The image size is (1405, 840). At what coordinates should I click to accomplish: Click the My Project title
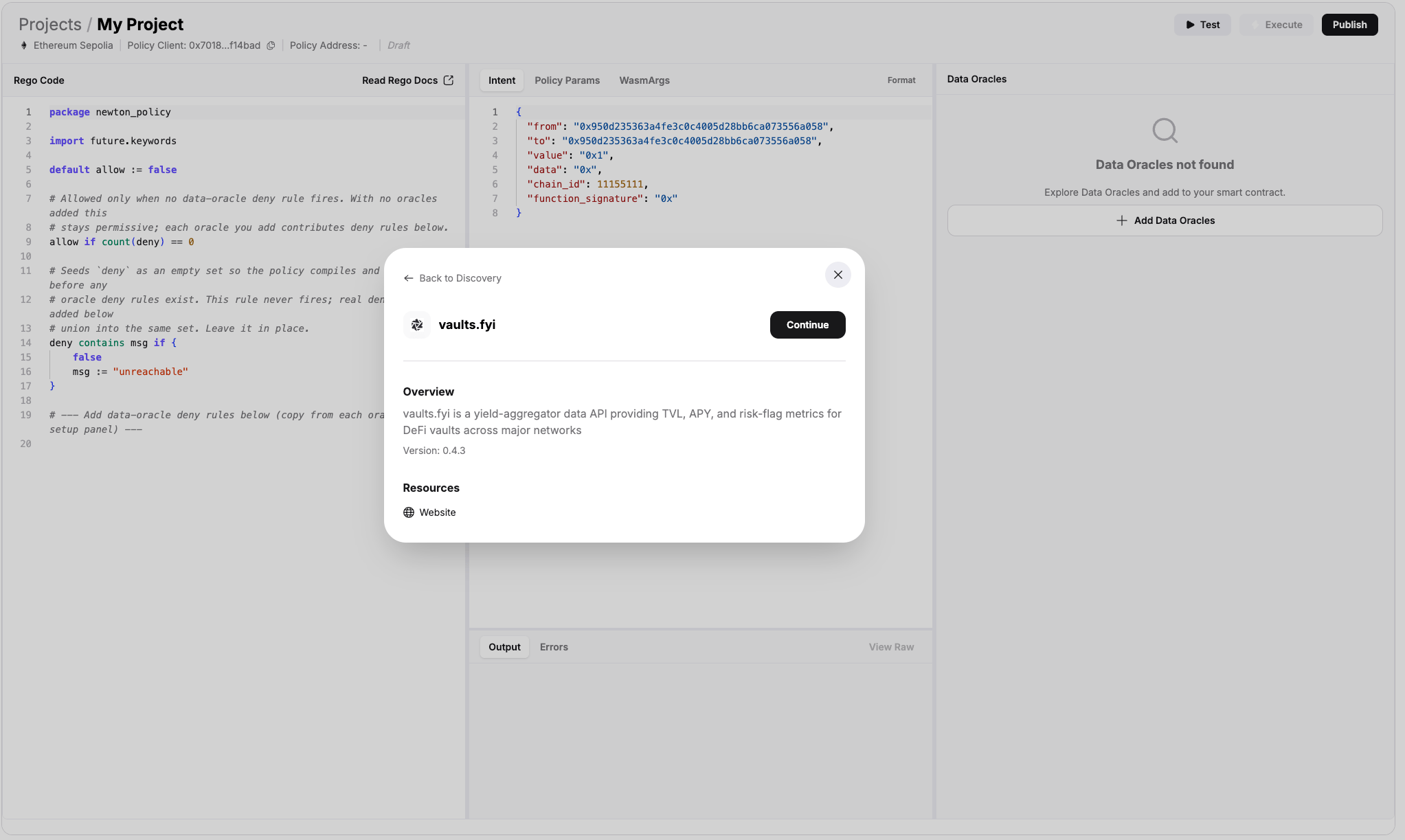point(140,24)
